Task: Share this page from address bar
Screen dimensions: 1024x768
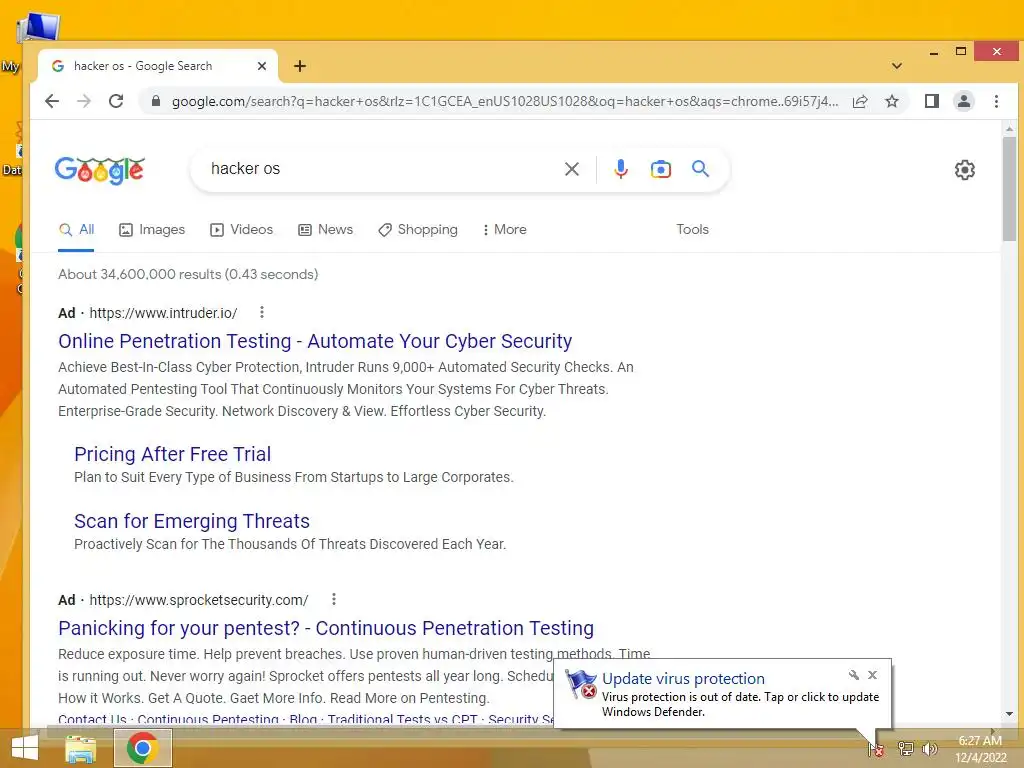Action: [x=860, y=101]
